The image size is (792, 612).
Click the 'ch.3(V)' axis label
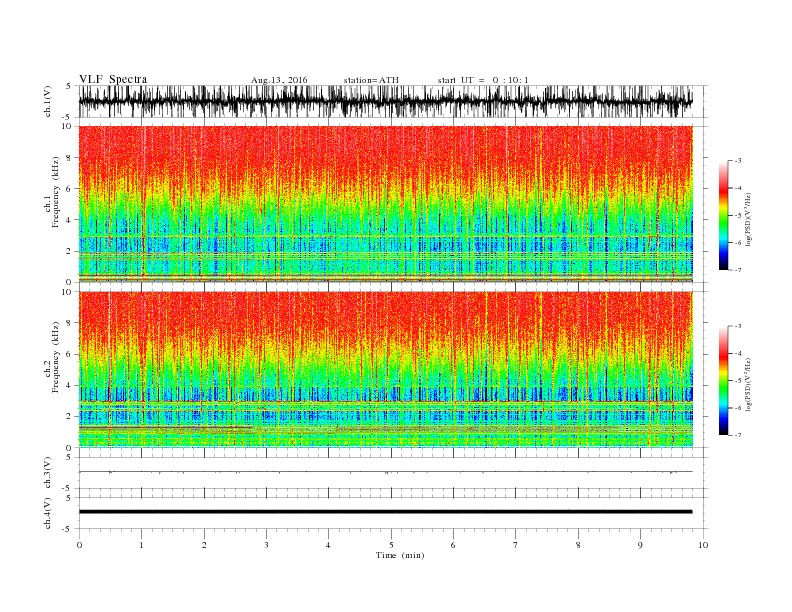[47, 473]
